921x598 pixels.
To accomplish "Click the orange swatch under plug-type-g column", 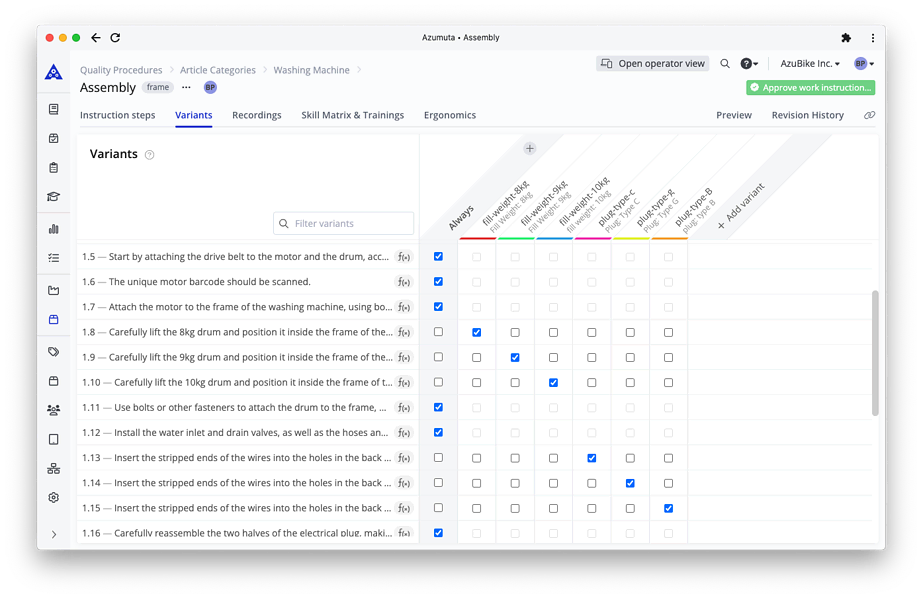I will [x=668, y=240].
